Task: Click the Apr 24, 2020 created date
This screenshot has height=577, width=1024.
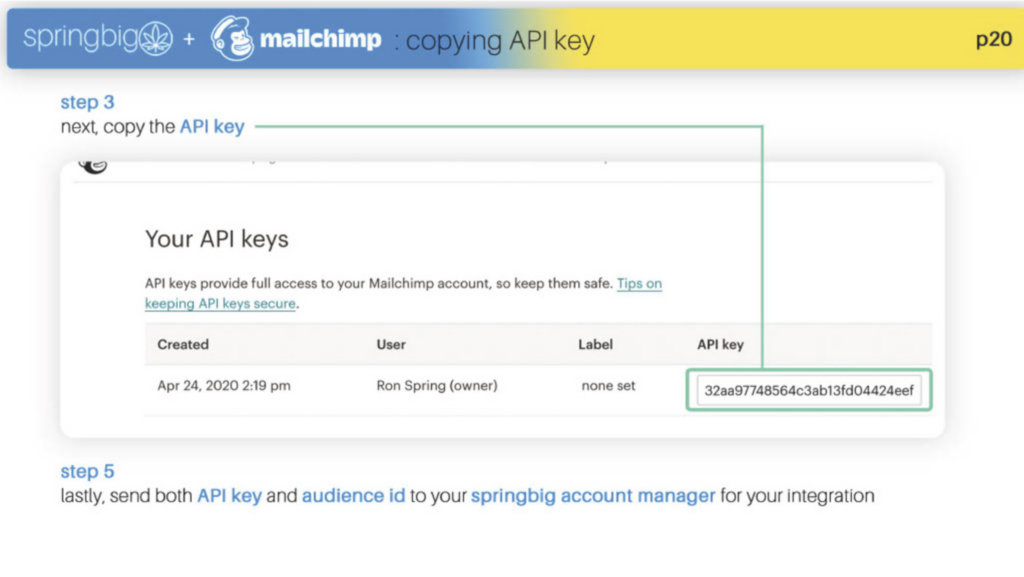Action: (x=223, y=386)
